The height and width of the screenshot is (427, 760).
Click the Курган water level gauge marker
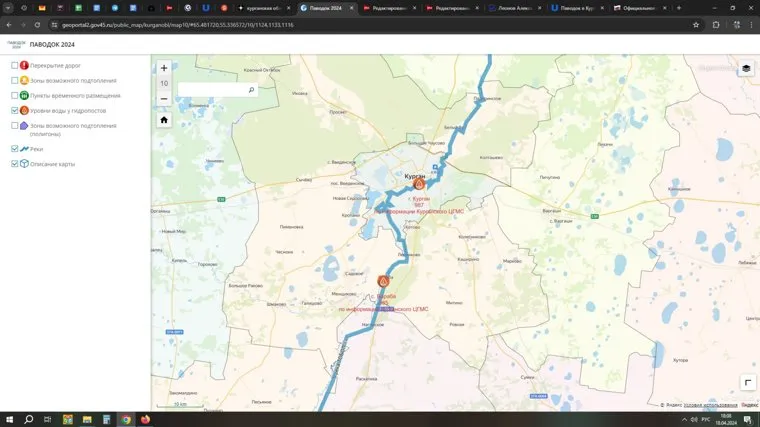(x=419, y=184)
